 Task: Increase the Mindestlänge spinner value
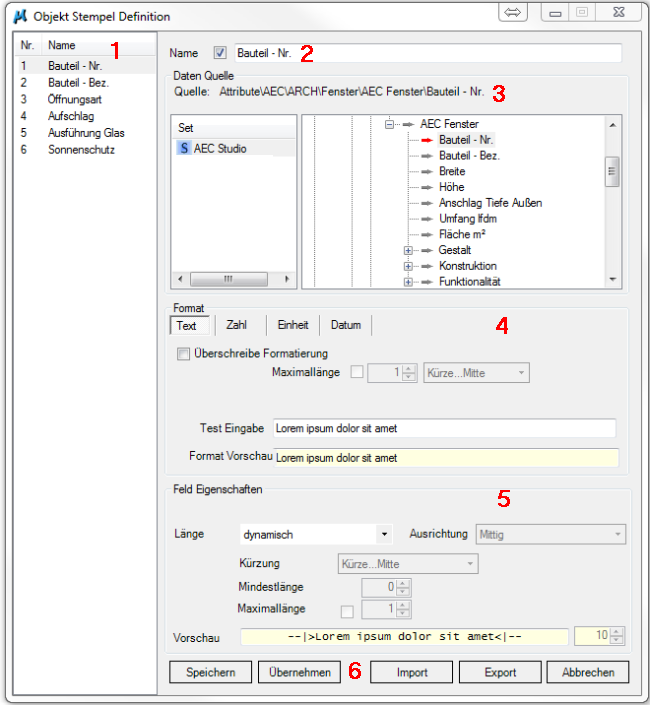[x=403, y=583]
